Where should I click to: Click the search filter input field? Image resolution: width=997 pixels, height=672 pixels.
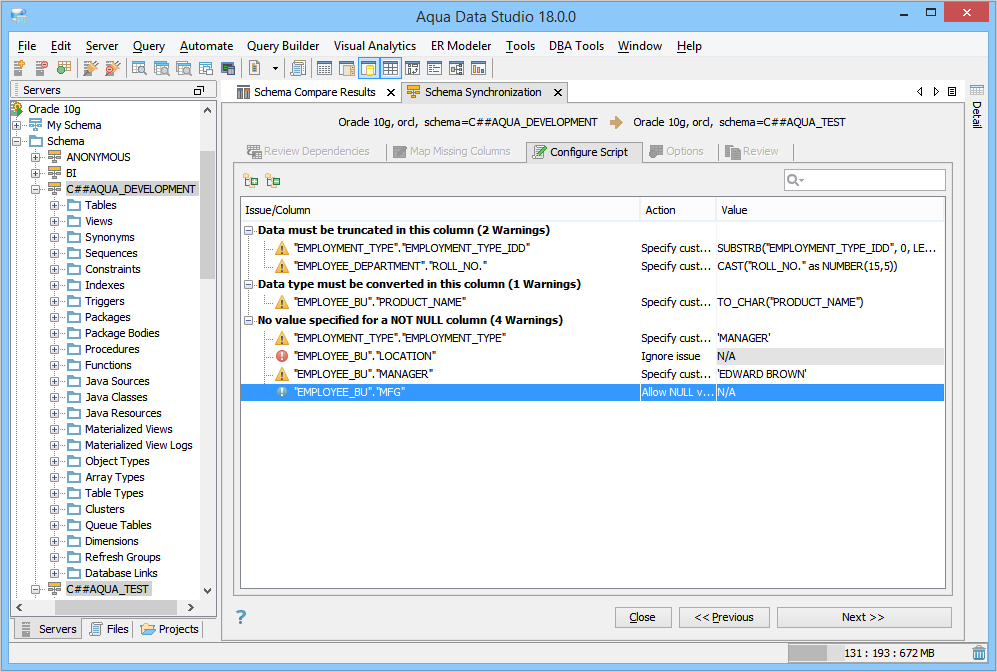tap(865, 180)
